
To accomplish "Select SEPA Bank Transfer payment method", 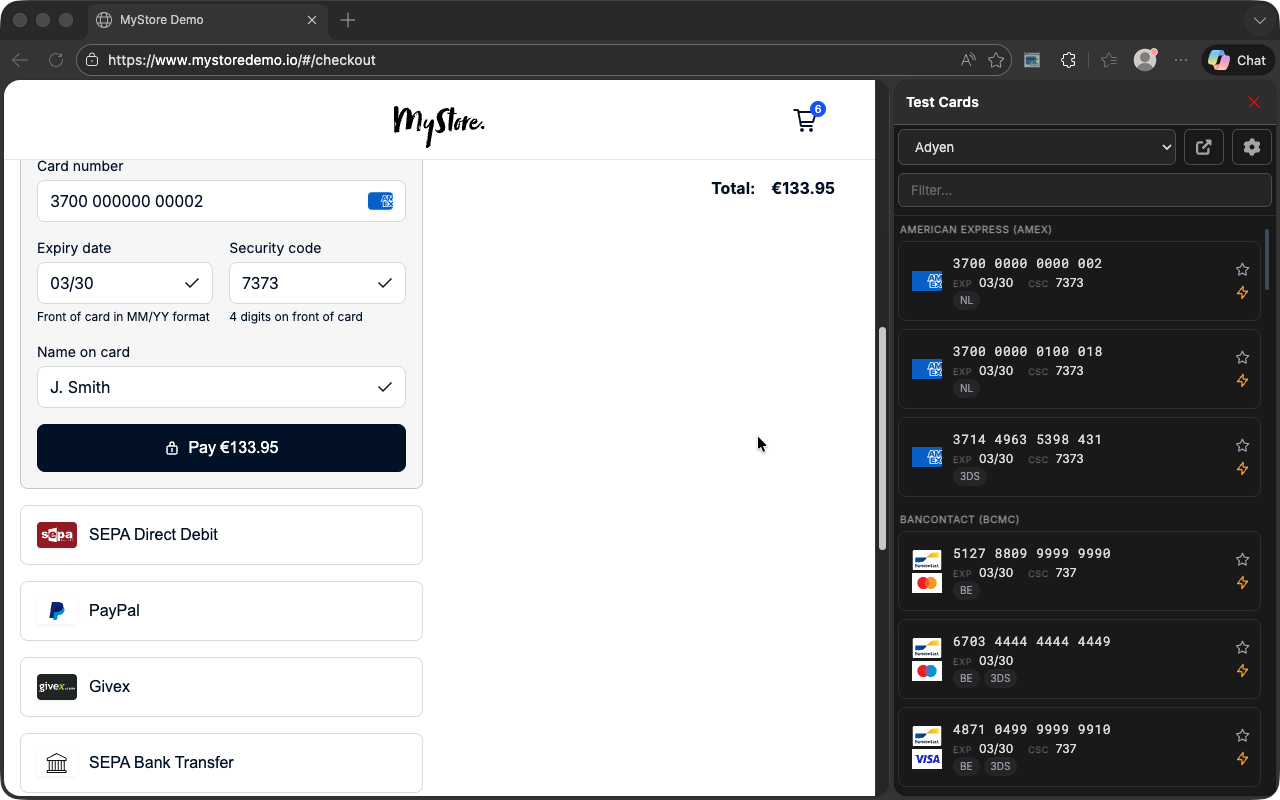I will 221,763.
